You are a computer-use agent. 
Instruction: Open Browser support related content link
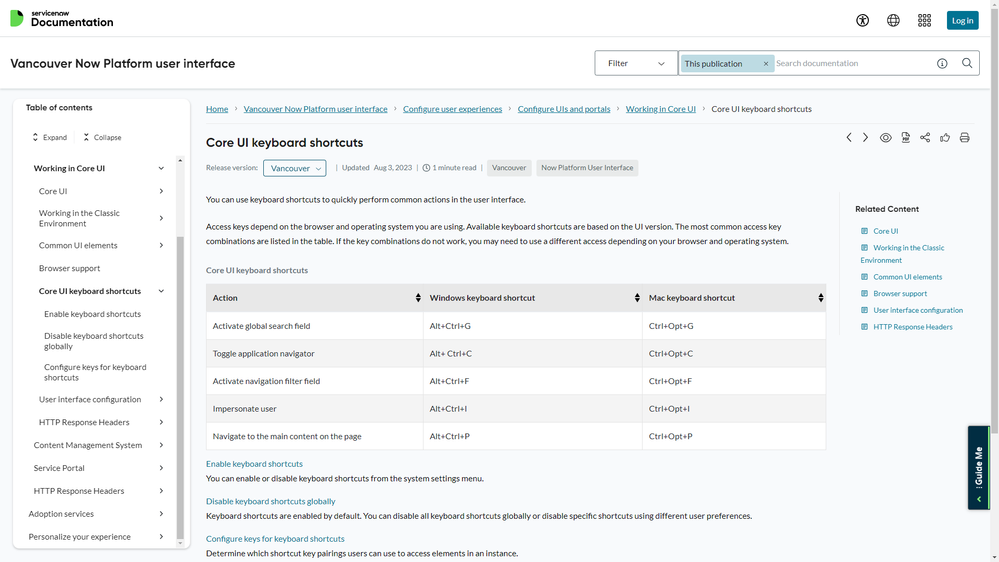pos(900,294)
